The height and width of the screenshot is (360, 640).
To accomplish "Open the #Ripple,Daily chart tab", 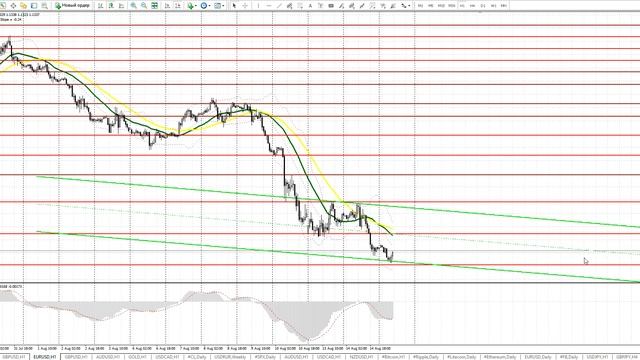I will click(x=426, y=357).
